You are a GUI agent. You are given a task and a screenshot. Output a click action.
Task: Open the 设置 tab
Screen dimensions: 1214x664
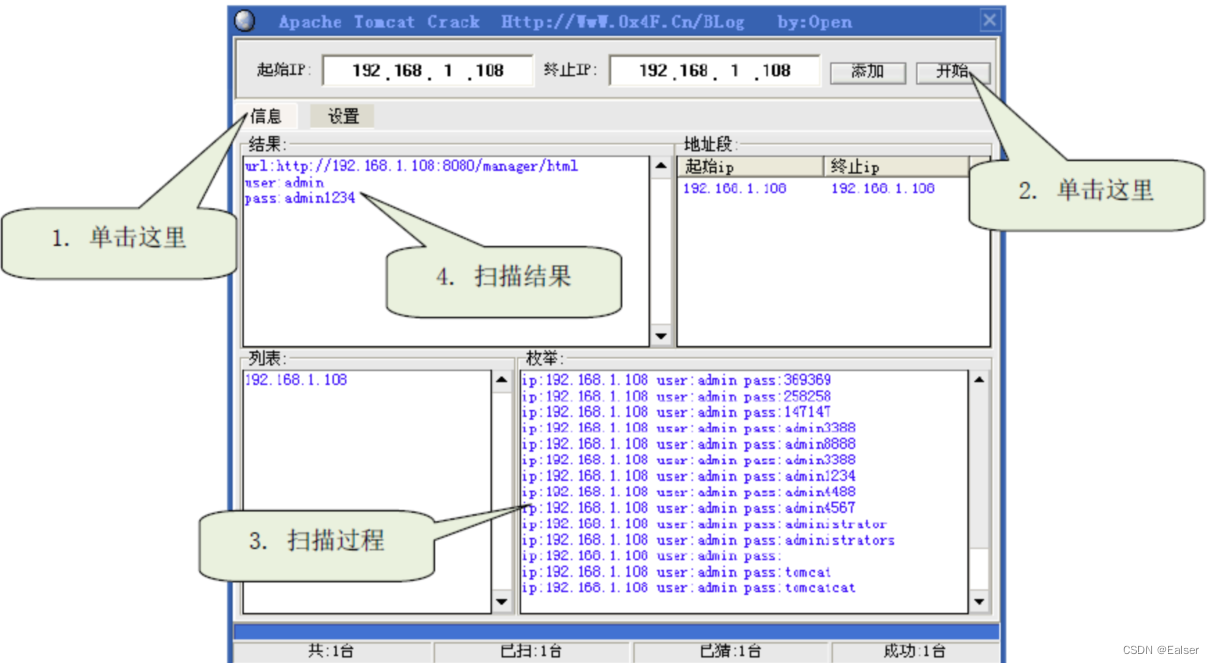click(343, 116)
